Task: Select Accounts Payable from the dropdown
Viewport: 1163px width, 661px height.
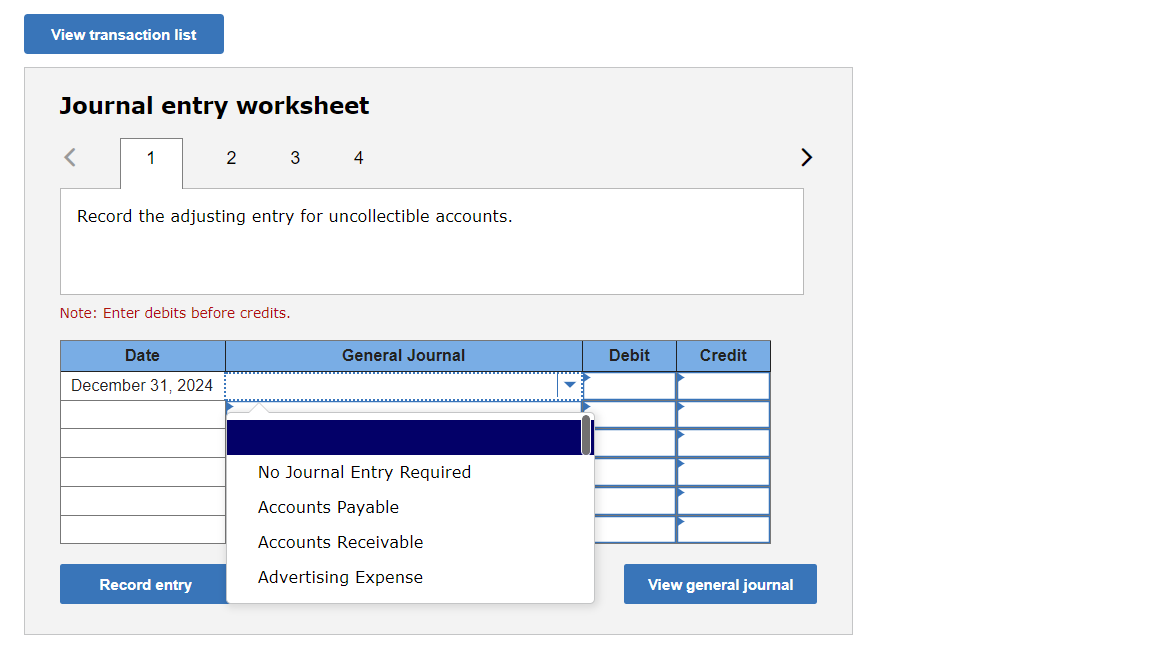Action: (x=328, y=507)
